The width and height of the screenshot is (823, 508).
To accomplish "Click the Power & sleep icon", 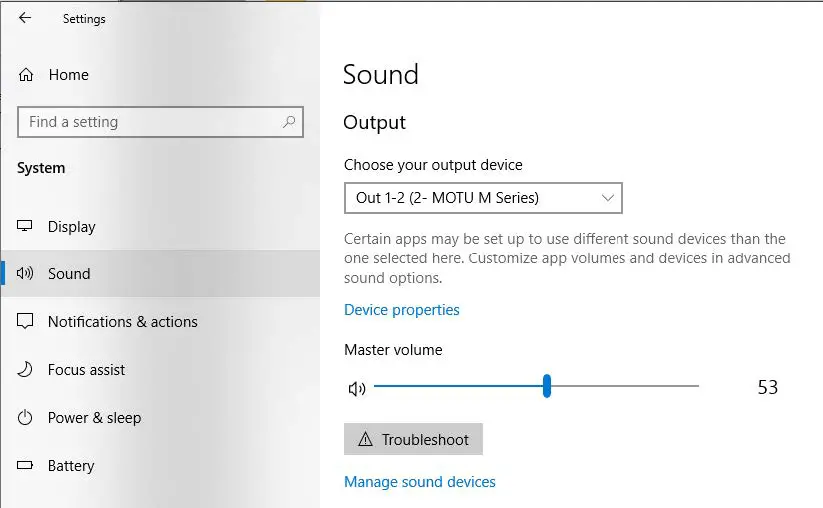I will 26,418.
